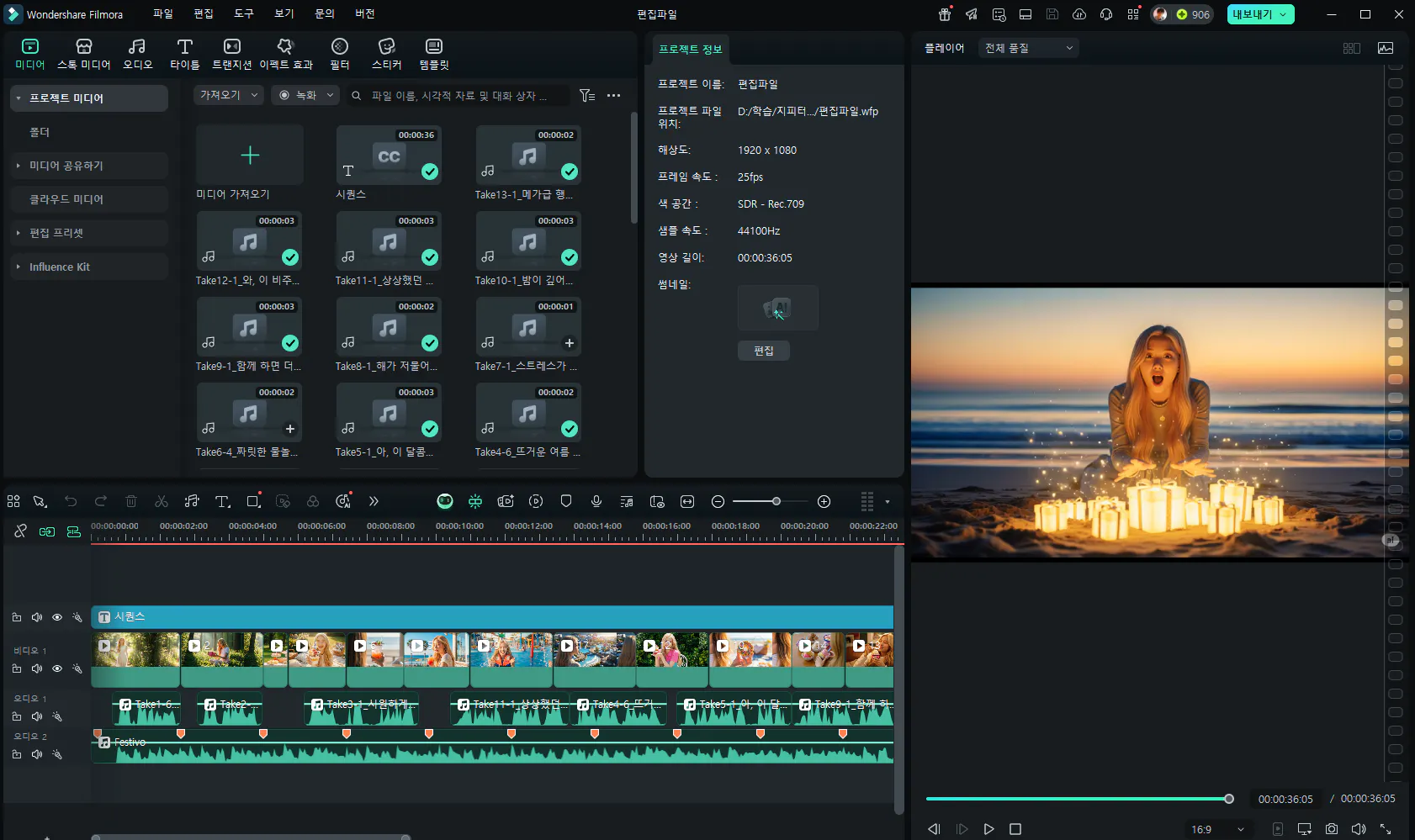This screenshot has height=840, width=1415.
Task: Open the 스티커 (Stickers) panel
Action: tap(386, 54)
